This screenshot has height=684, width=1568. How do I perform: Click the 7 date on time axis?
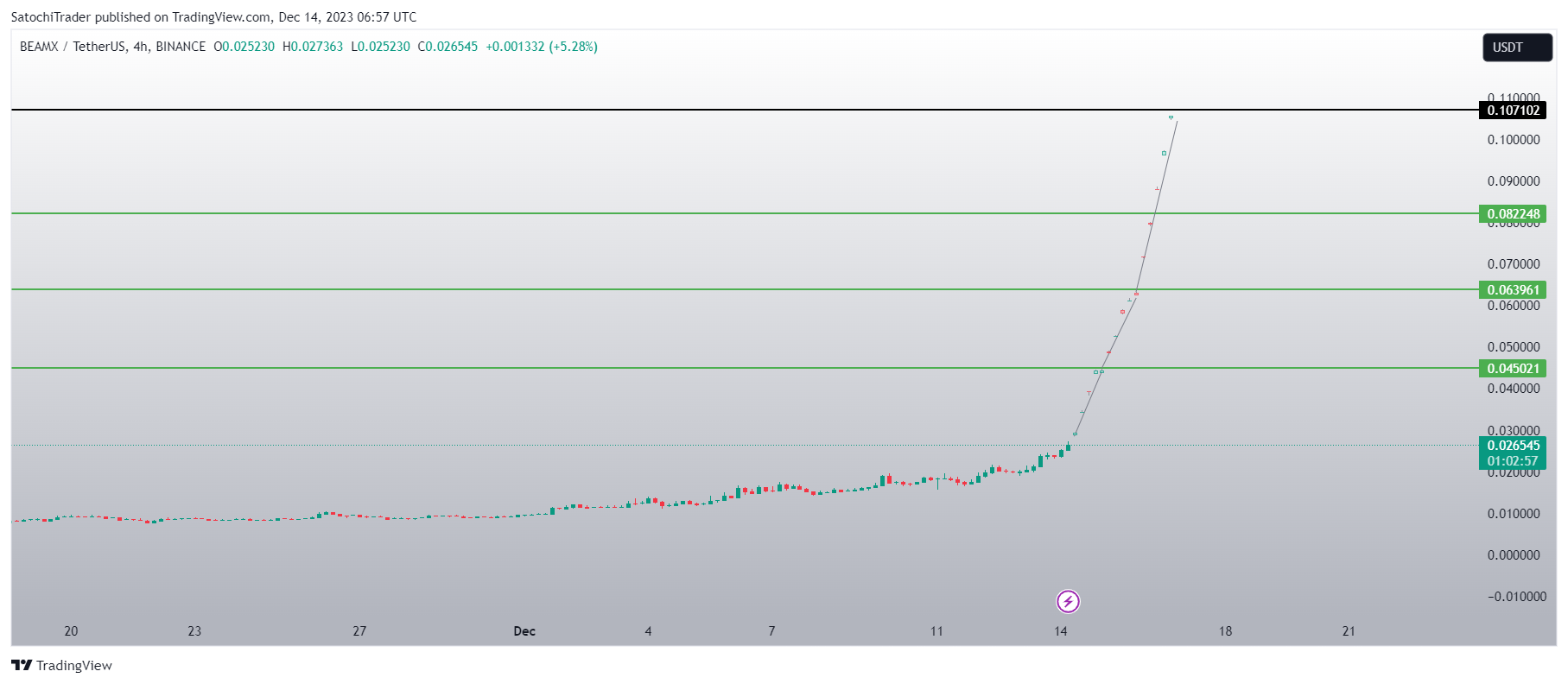coord(771,631)
